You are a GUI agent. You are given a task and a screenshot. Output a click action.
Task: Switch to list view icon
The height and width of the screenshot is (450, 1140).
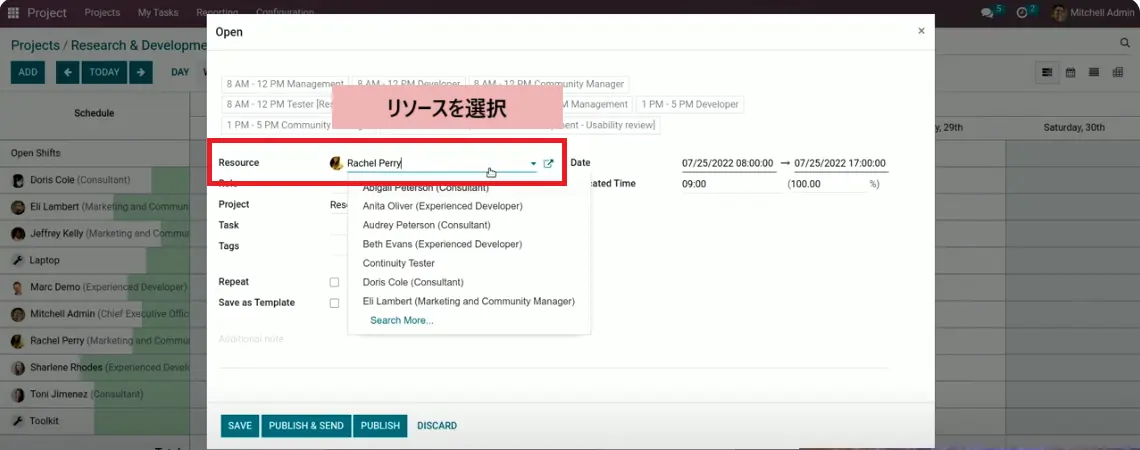(1093, 73)
